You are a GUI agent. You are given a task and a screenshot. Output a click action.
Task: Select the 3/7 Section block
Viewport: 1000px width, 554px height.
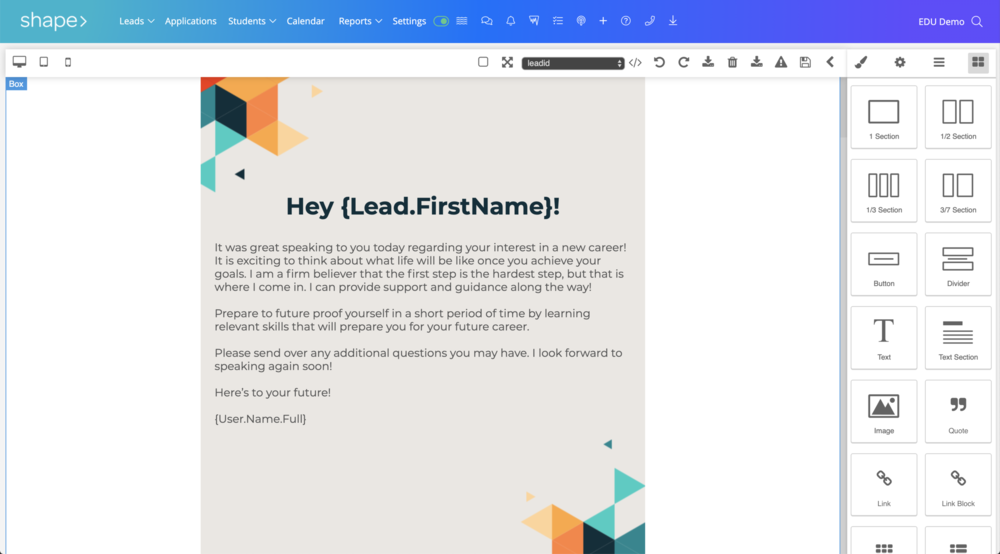pos(958,191)
